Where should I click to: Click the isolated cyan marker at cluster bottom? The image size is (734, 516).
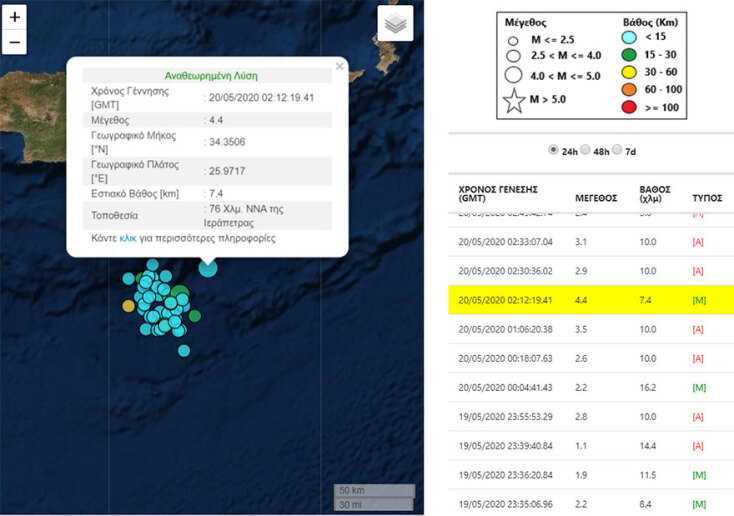tap(184, 350)
